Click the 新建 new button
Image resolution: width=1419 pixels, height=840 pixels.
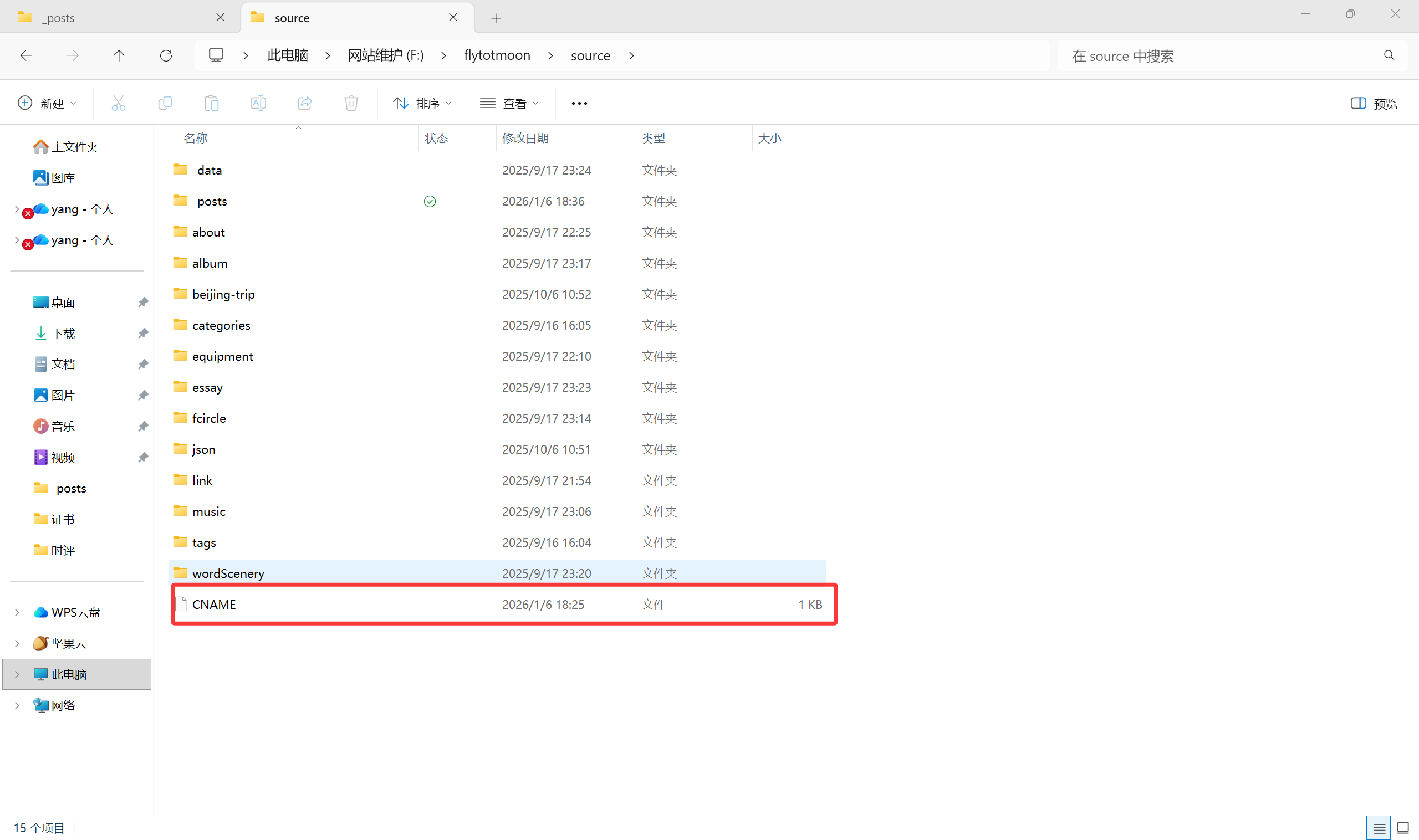47,103
